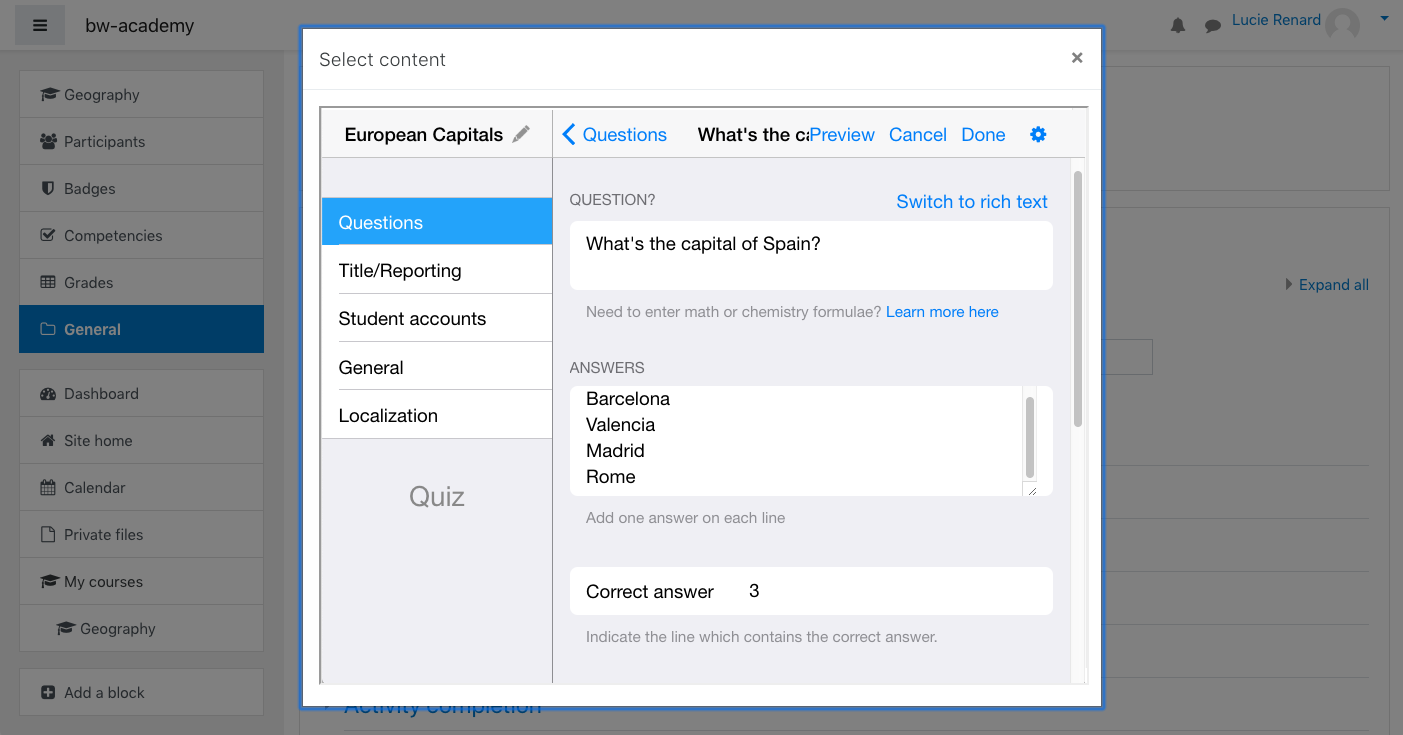Select the Title/Reporting tab
The width and height of the screenshot is (1403, 735).
tap(400, 271)
